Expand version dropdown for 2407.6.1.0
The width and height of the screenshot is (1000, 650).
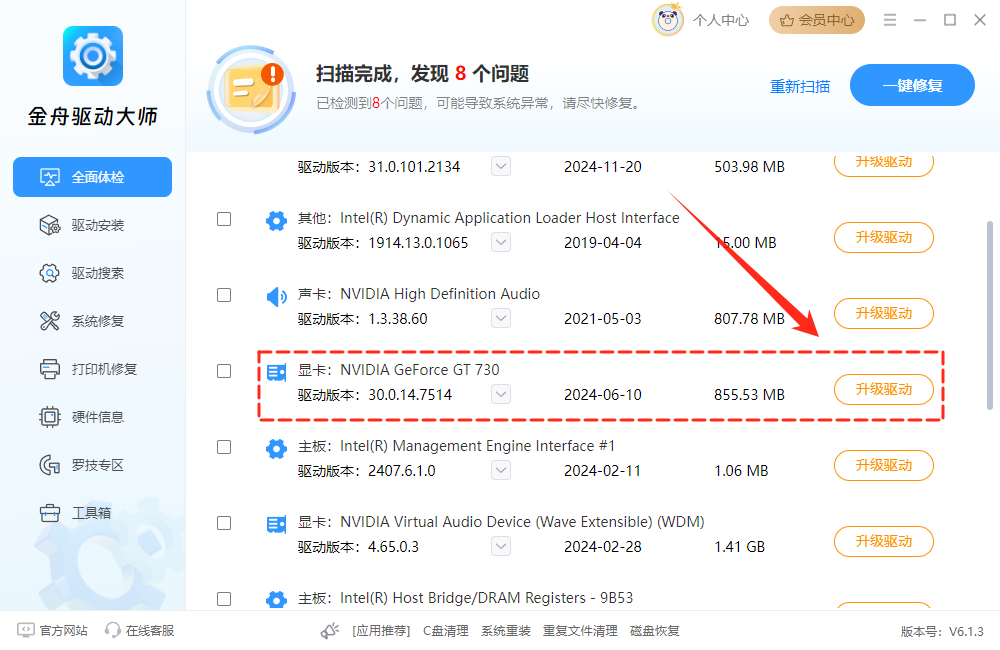pyautogui.click(x=501, y=470)
